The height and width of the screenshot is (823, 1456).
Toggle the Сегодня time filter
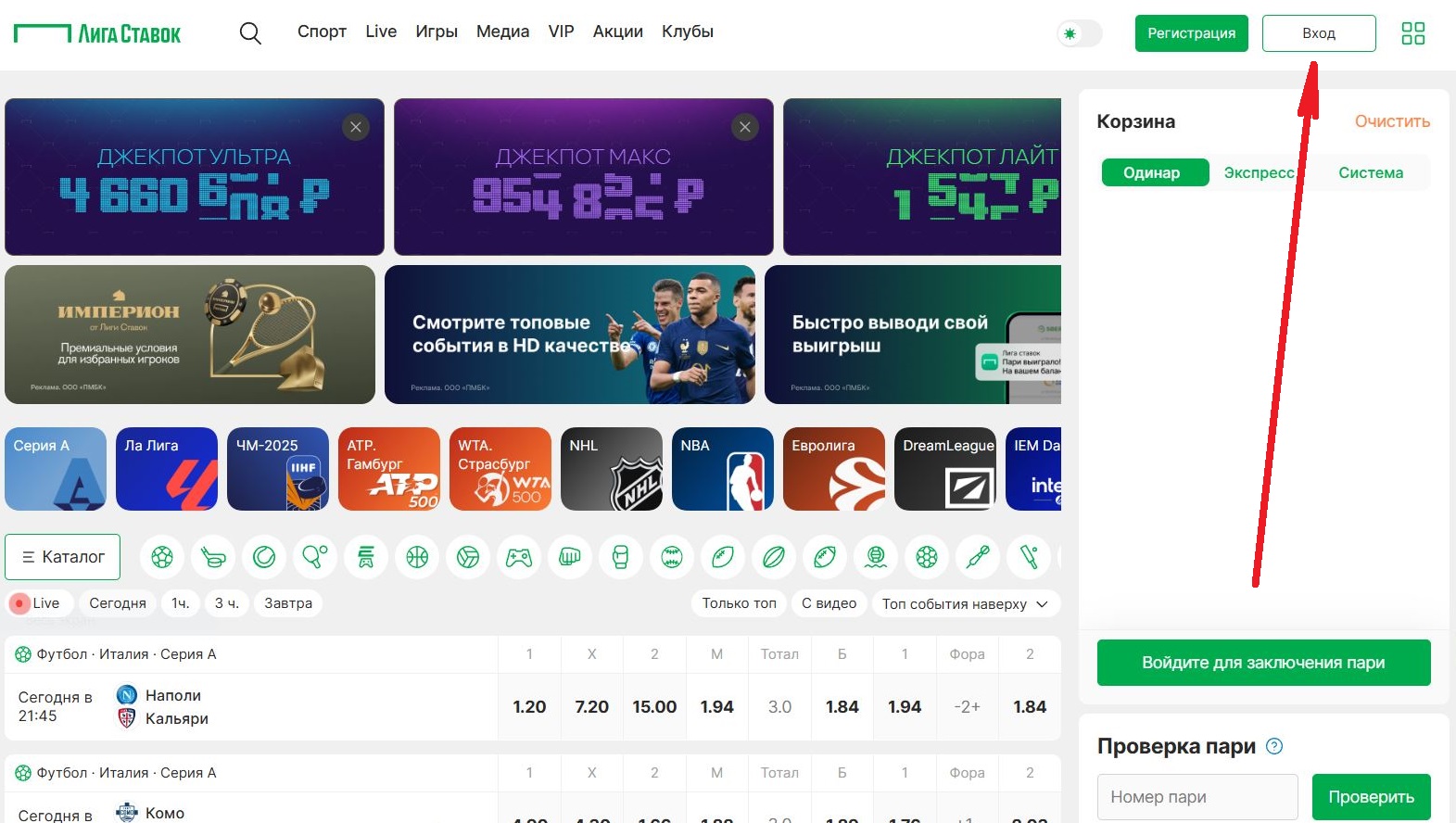coord(118,603)
